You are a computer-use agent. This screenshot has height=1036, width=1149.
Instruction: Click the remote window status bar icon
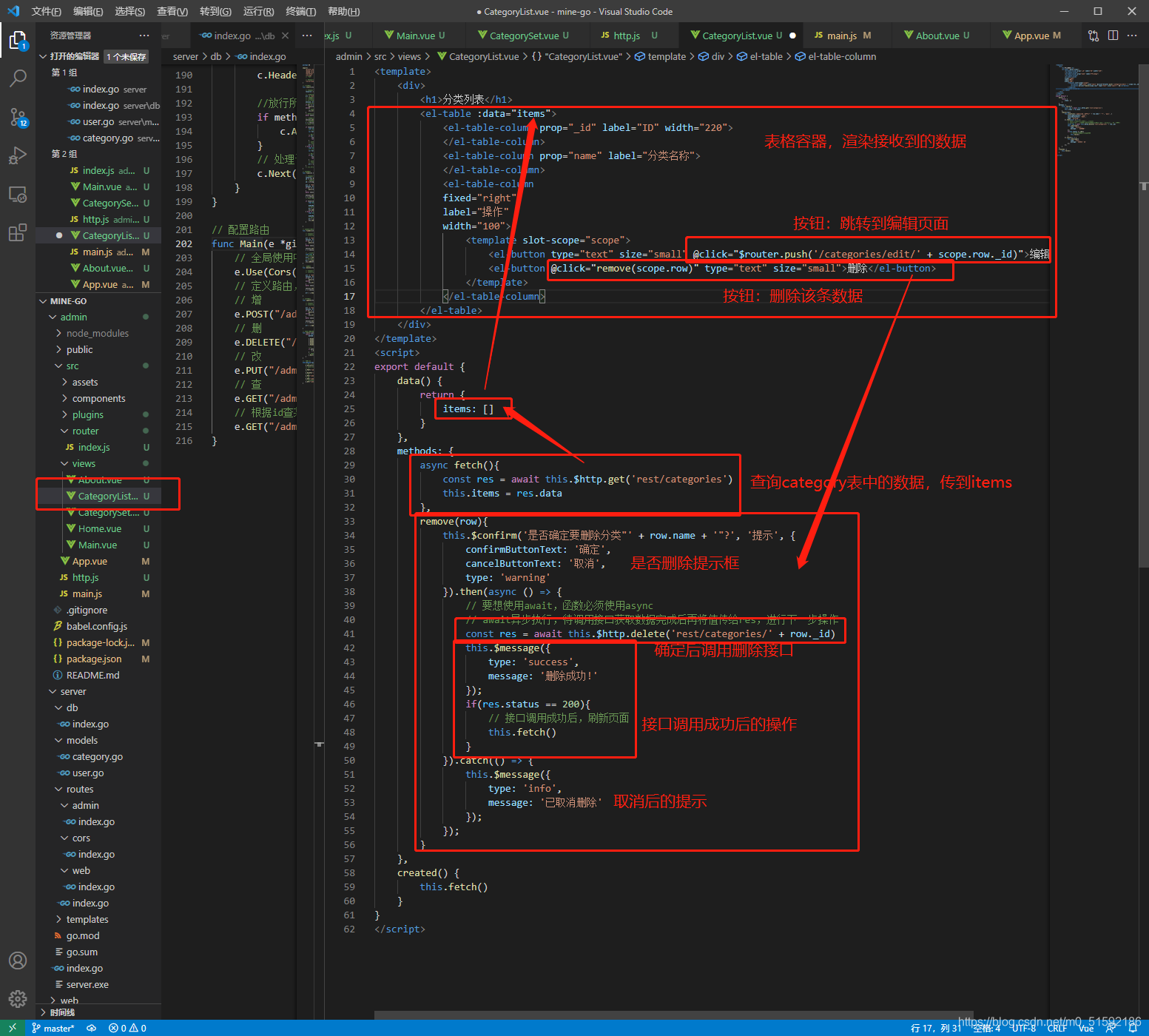click(13, 1028)
